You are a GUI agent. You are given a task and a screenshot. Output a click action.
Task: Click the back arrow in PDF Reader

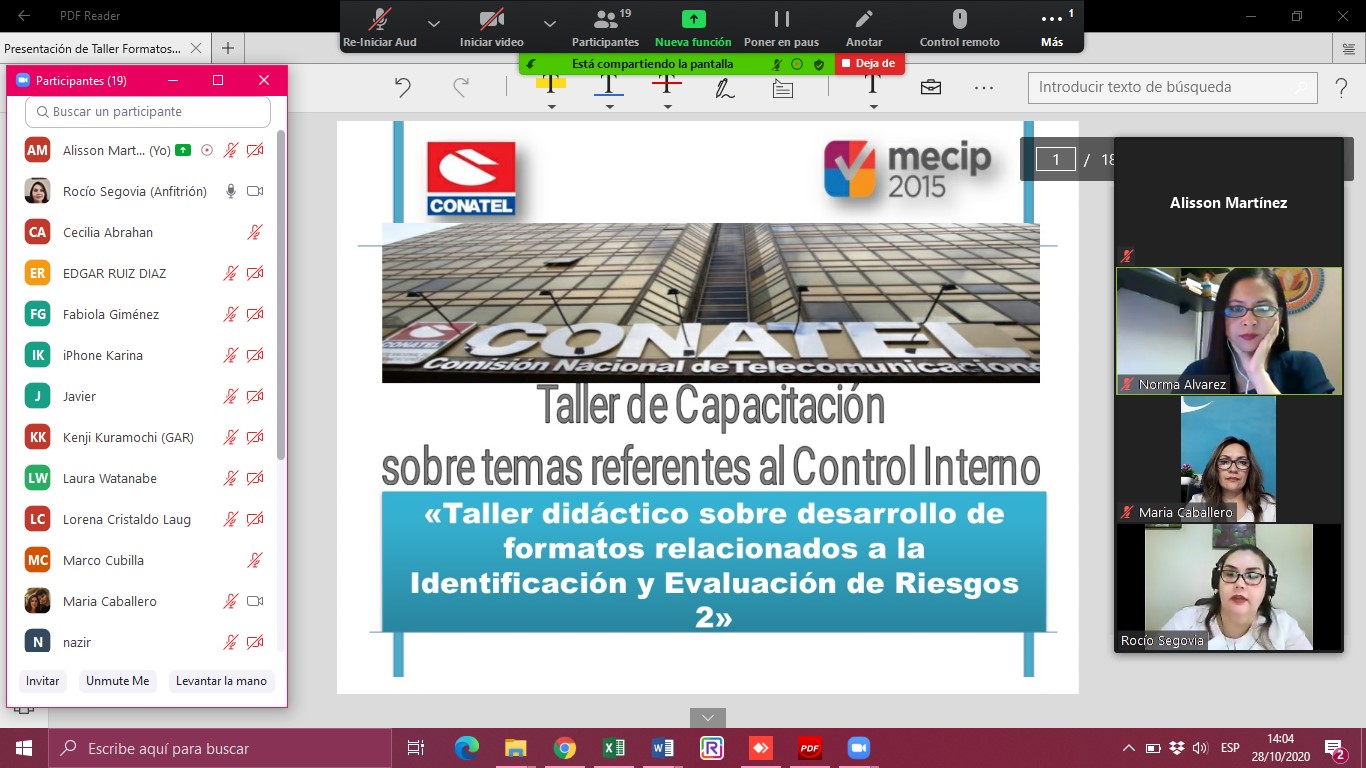point(23,16)
